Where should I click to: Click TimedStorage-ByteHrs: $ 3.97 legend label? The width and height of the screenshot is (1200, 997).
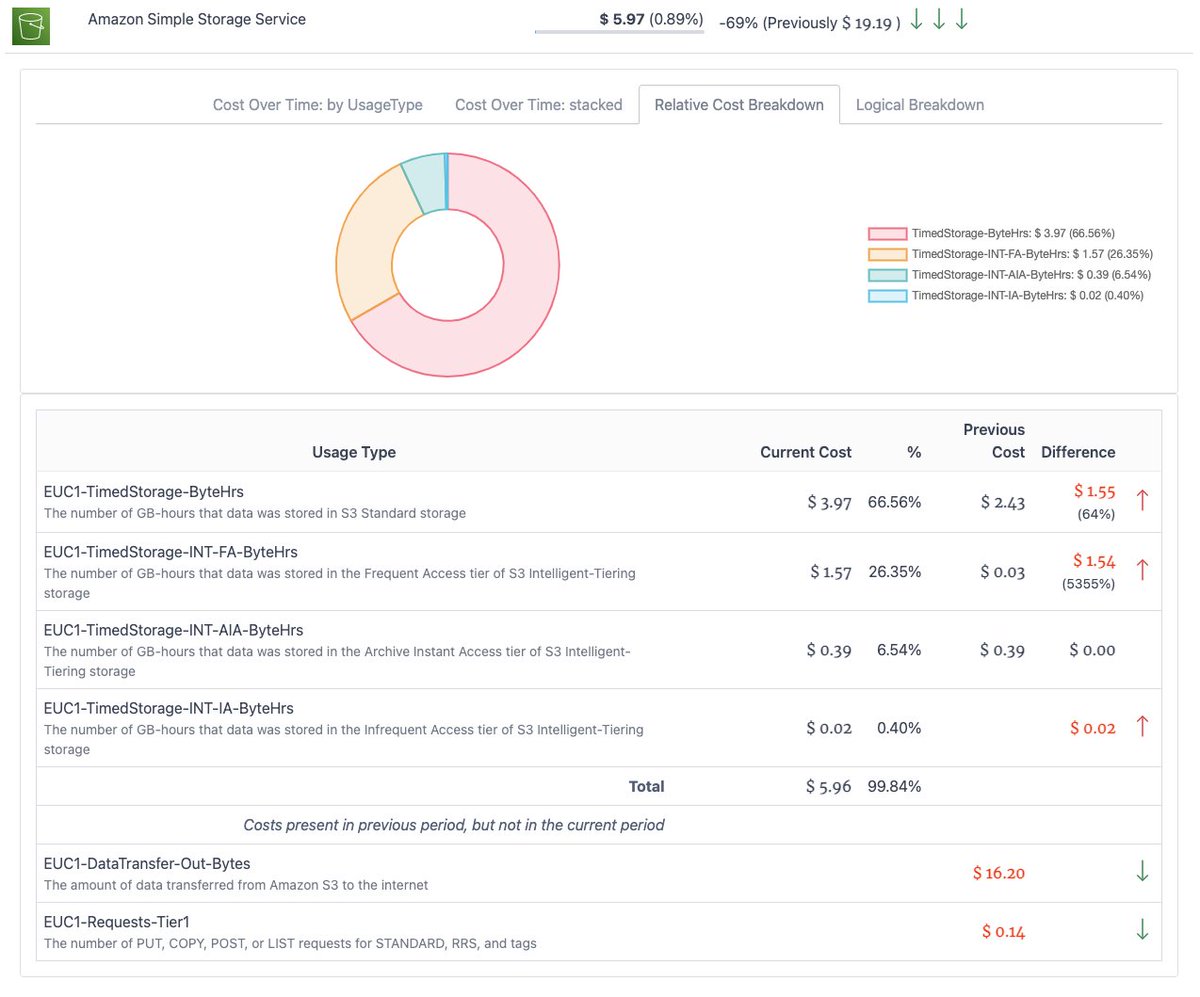(x=1013, y=232)
